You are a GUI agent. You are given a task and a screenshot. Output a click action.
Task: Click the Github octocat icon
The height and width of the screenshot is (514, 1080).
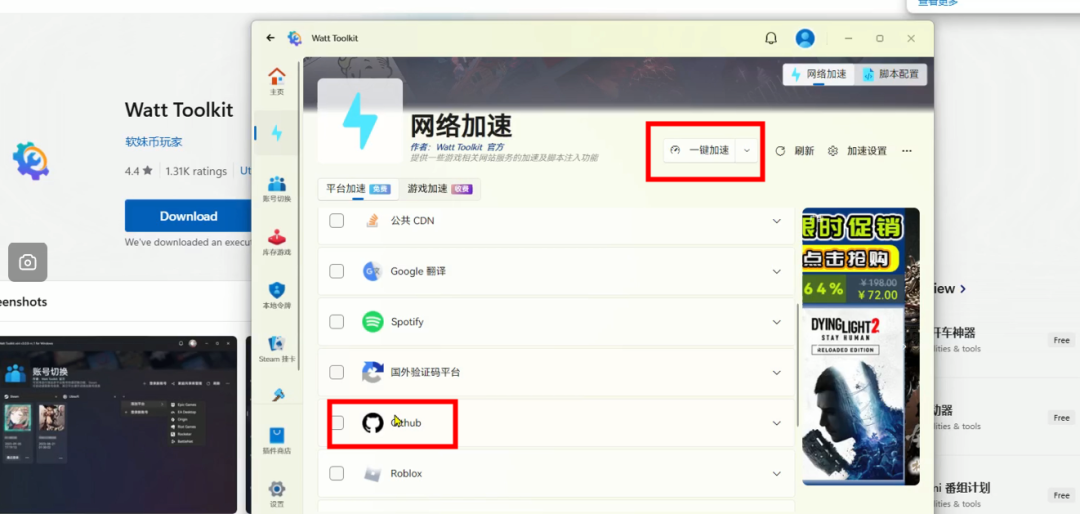[x=373, y=422]
